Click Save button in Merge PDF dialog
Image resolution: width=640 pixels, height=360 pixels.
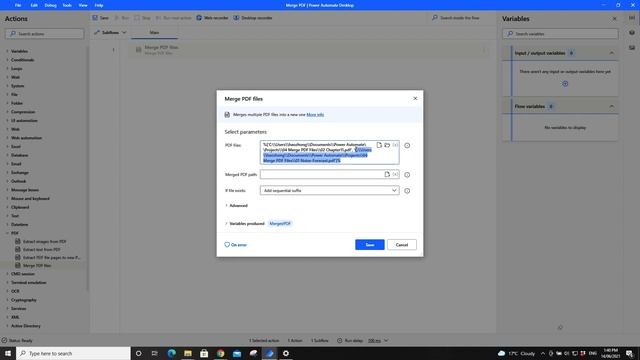coord(370,245)
